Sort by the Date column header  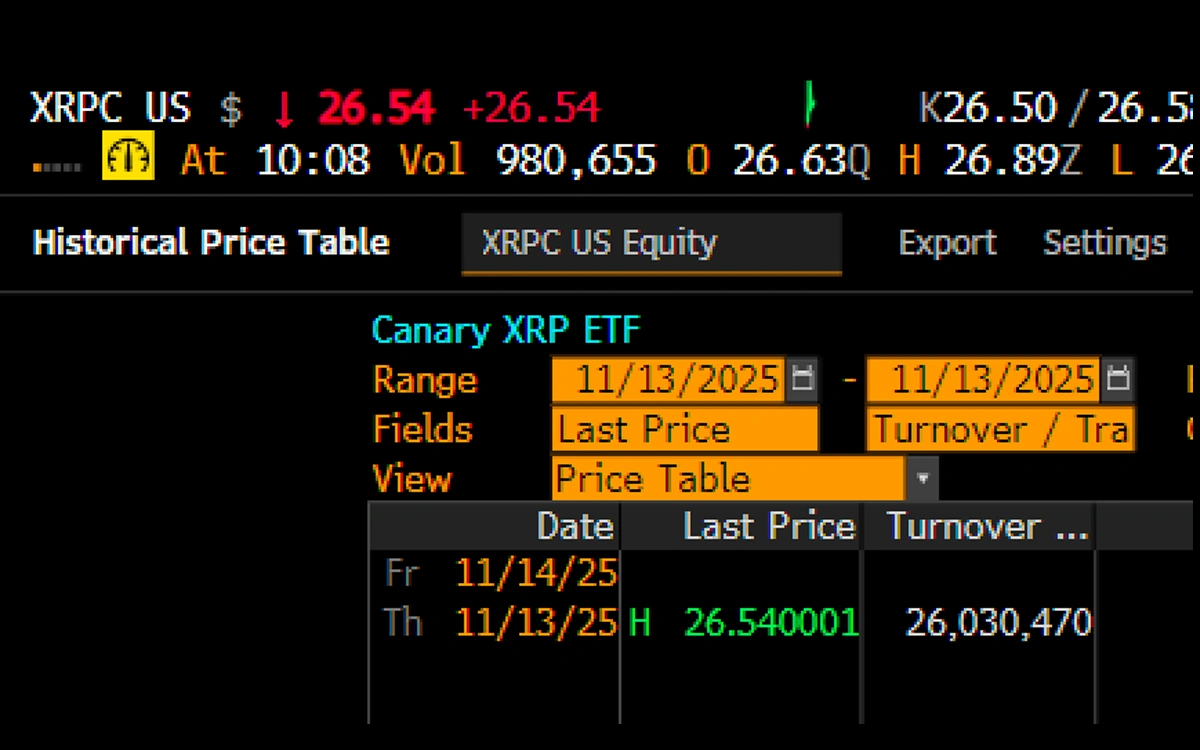pyautogui.click(x=574, y=527)
